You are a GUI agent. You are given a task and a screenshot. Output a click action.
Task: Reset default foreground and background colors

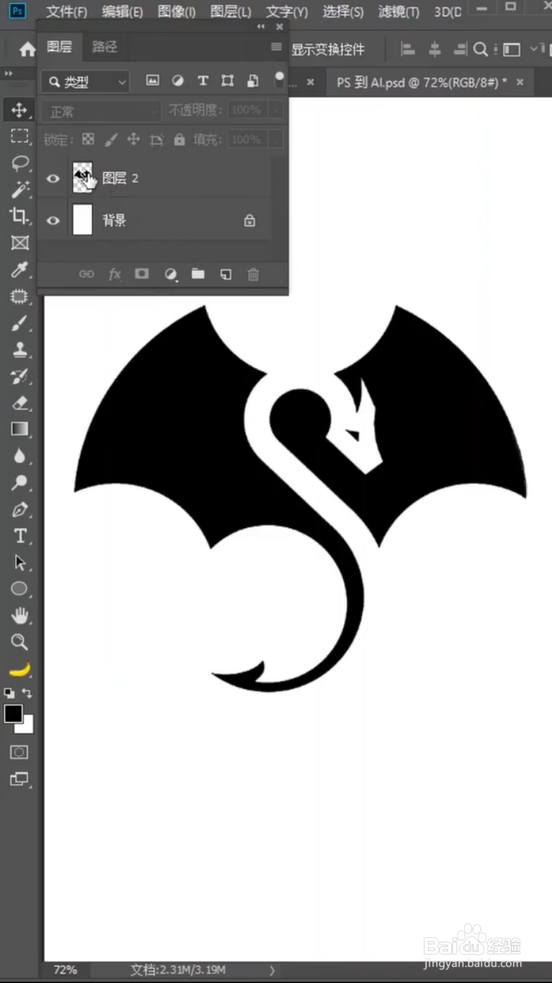pyautogui.click(x=9, y=693)
